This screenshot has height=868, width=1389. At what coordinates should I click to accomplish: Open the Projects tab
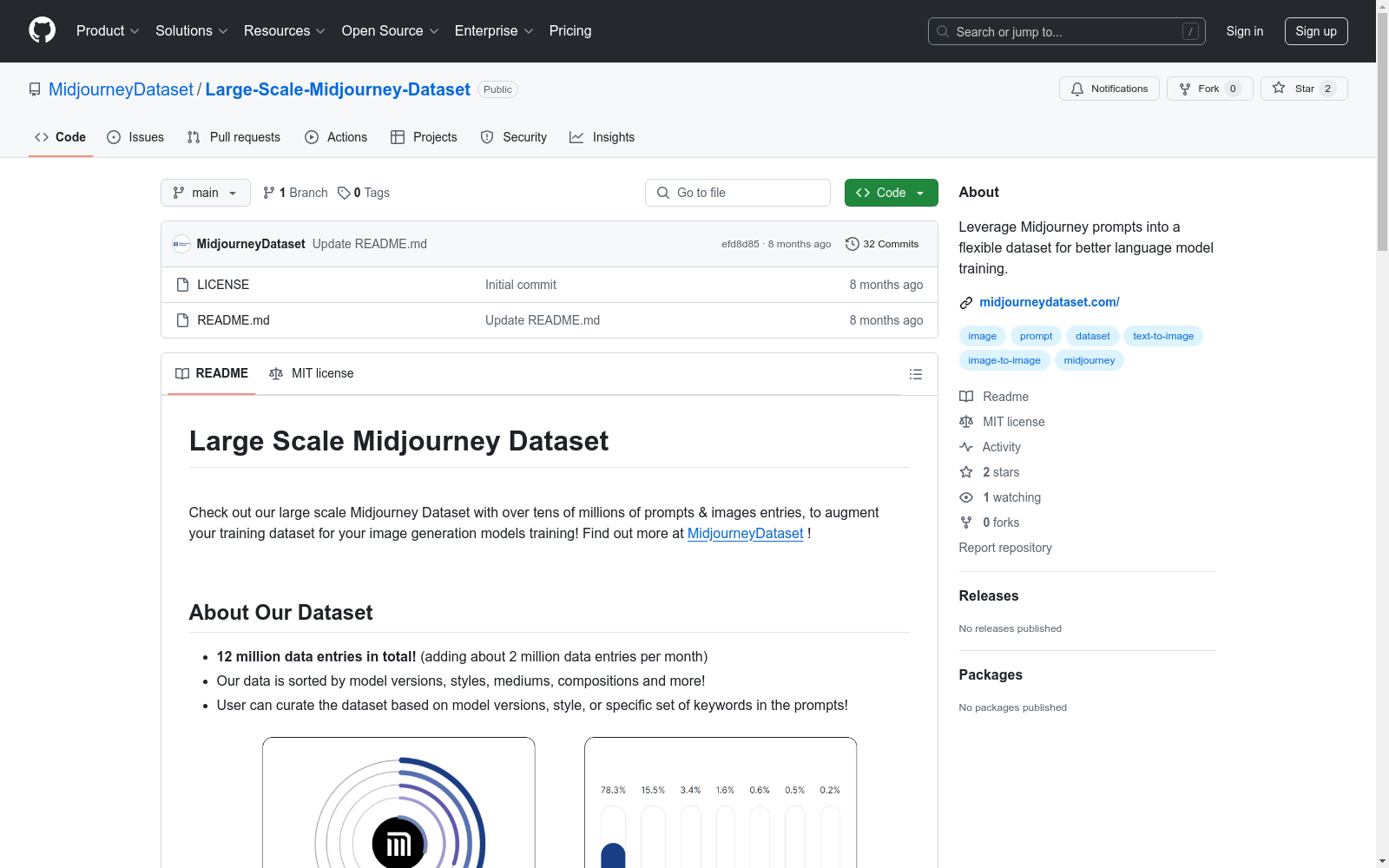pos(424,137)
